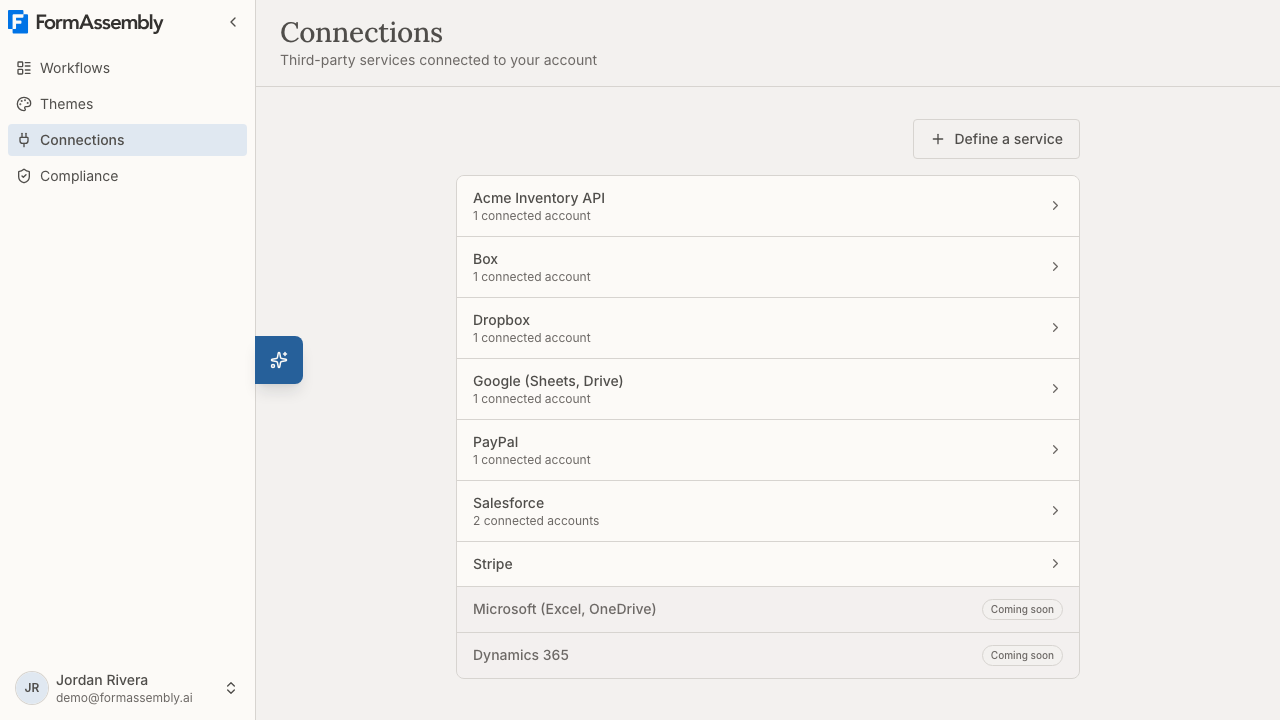1280x720 pixels.
Task: Click the demo@formassembly.ai email
Action: click(x=124, y=698)
